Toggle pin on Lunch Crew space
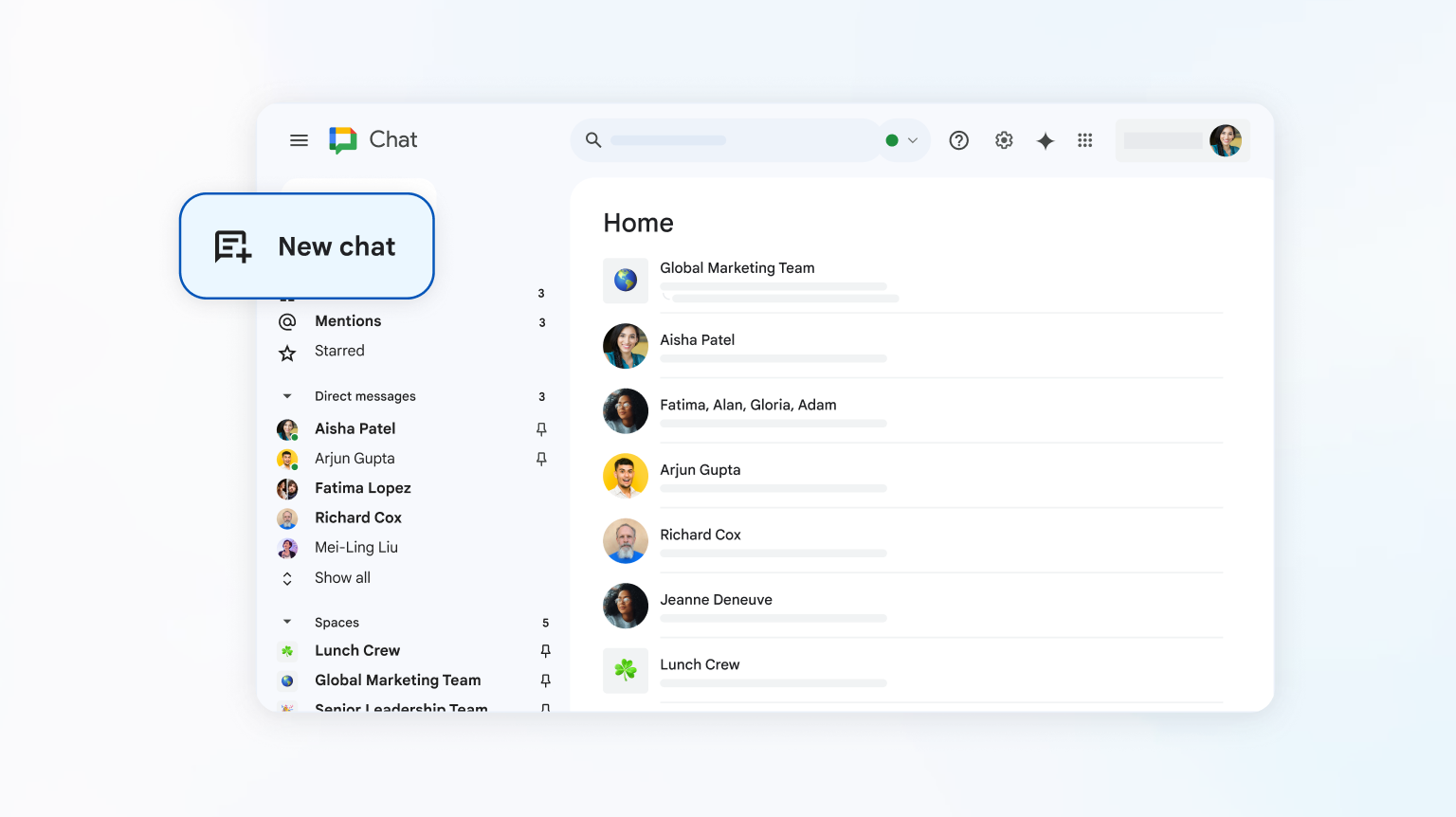This screenshot has height=817, width=1456. tap(545, 651)
